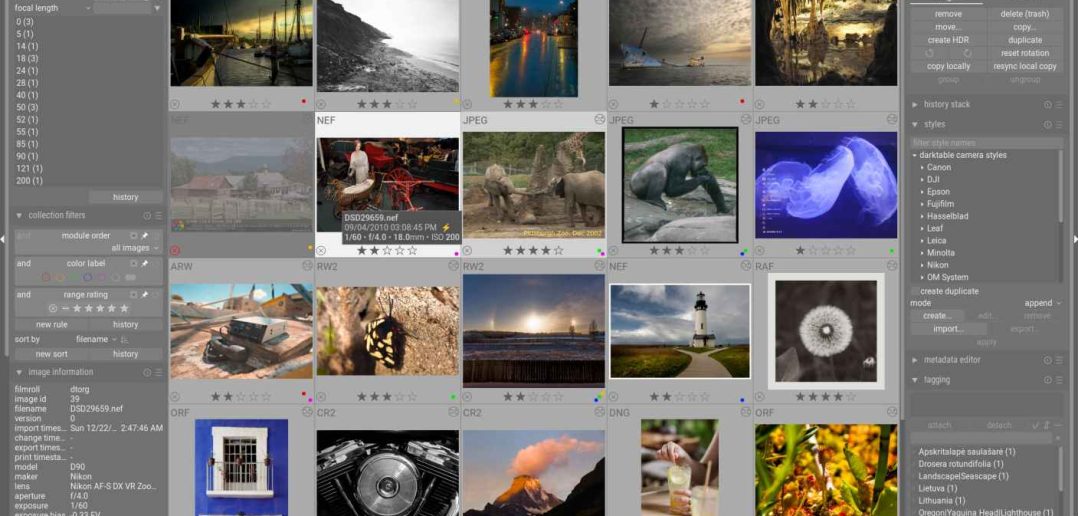
Task: Enable the create duplicate checkbox
Action: coord(914,291)
